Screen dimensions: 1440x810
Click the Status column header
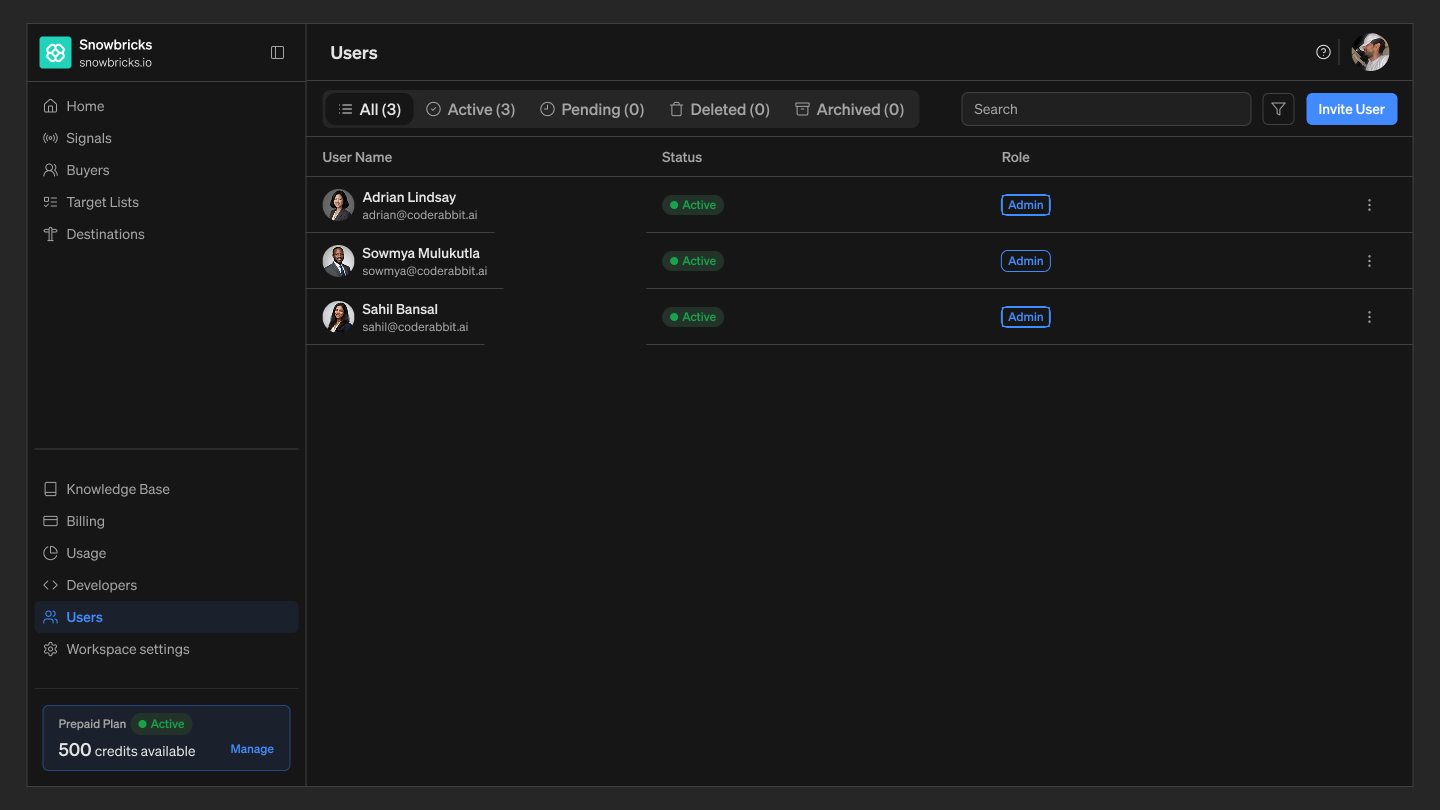pos(682,157)
